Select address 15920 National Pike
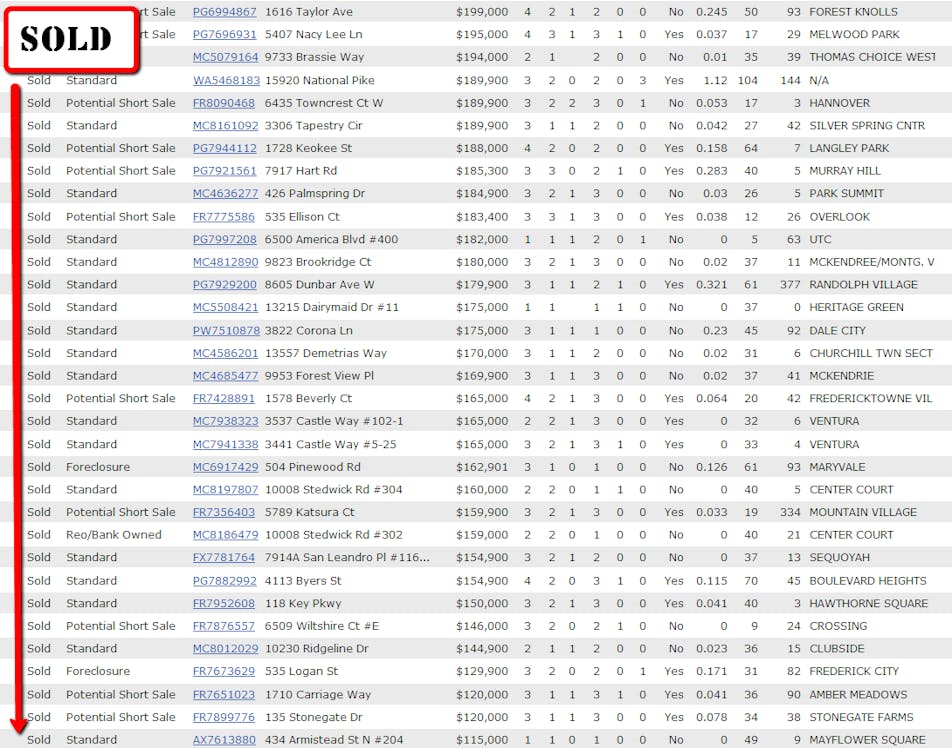This screenshot has height=748, width=952. point(320,80)
